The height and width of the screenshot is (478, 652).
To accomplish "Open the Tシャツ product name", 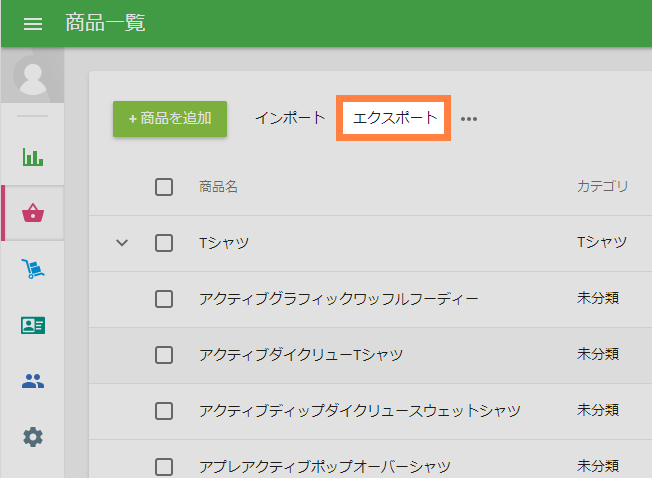I will (224, 243).
